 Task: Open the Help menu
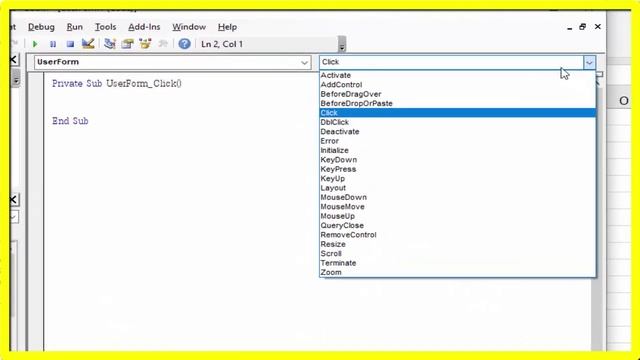(x=227, y=27)
